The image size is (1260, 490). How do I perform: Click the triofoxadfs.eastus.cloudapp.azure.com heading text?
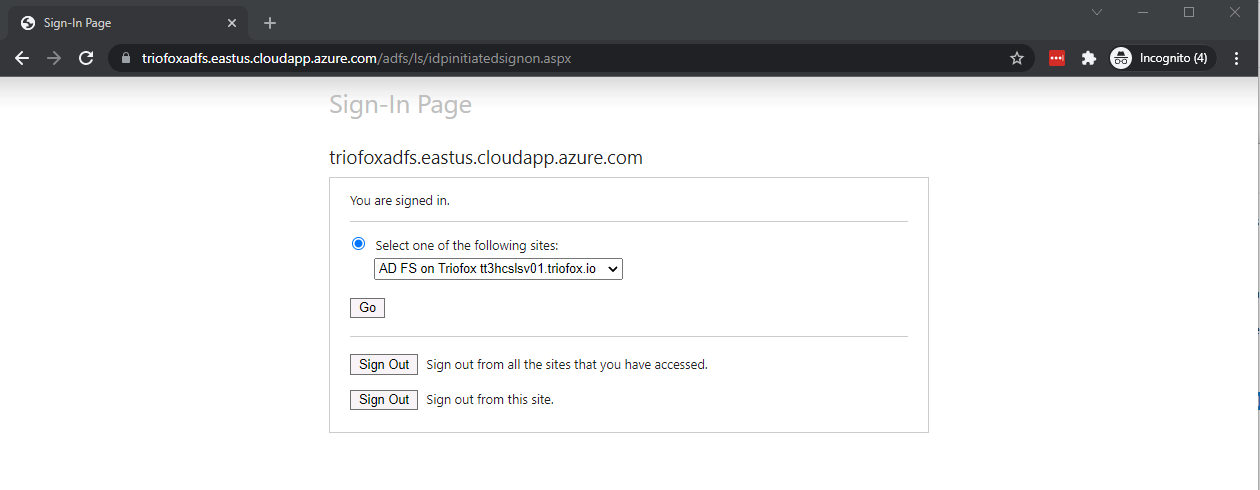486,158
